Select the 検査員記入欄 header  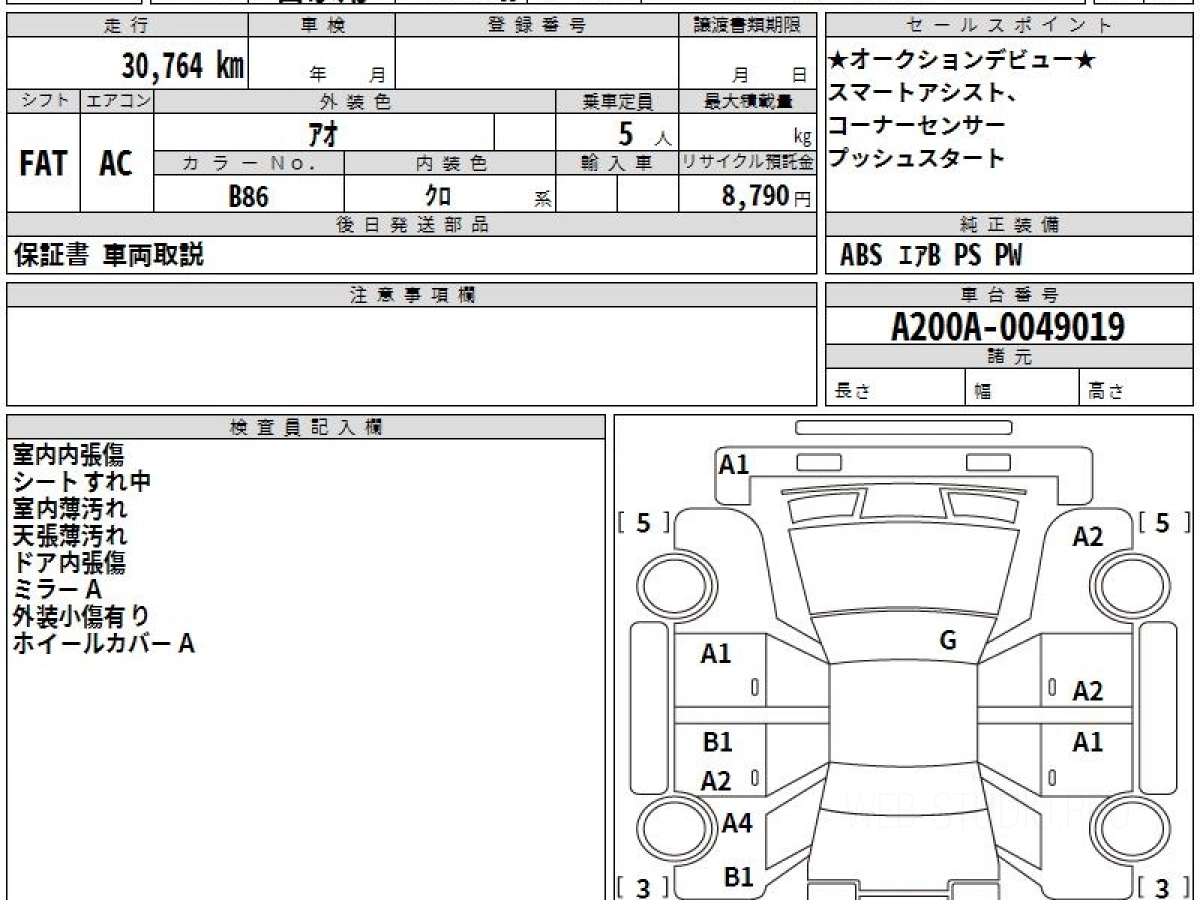pyautogui.click(x=306, y=427)
